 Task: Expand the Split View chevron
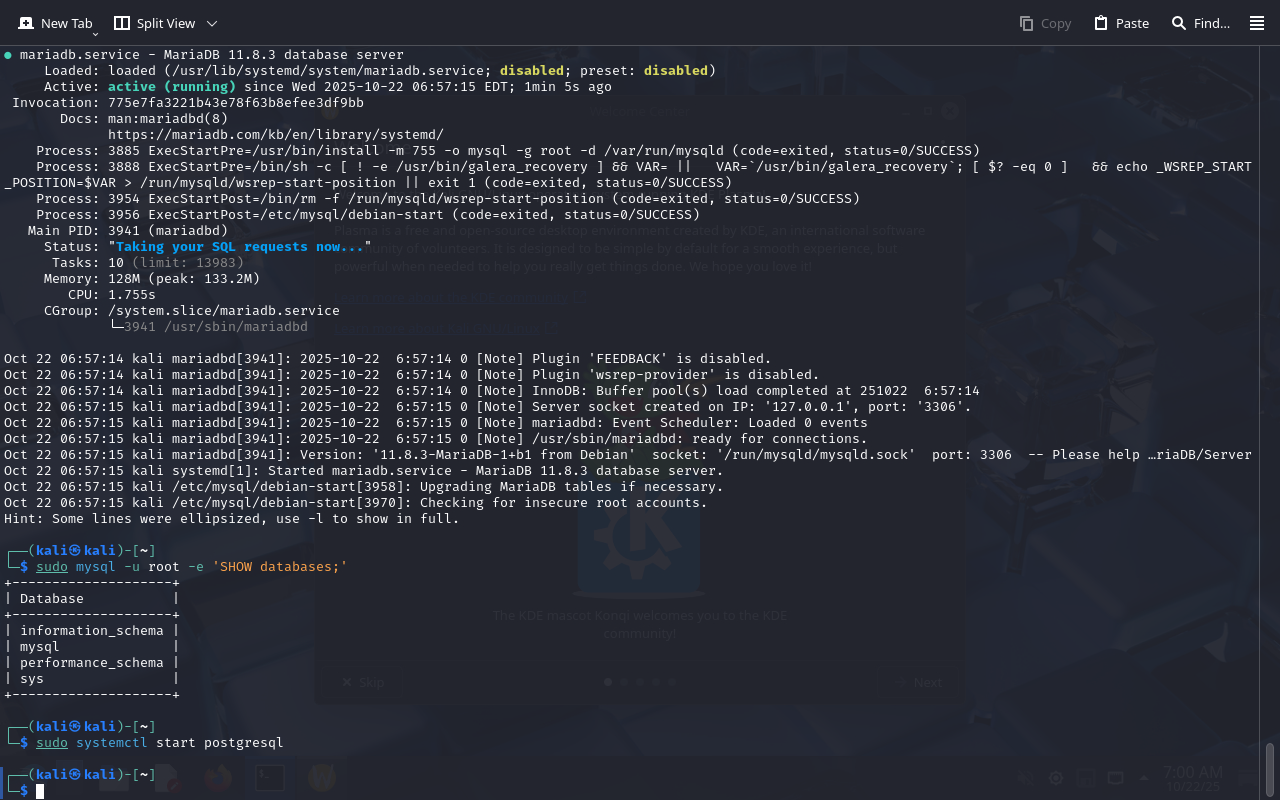[211, 23]
